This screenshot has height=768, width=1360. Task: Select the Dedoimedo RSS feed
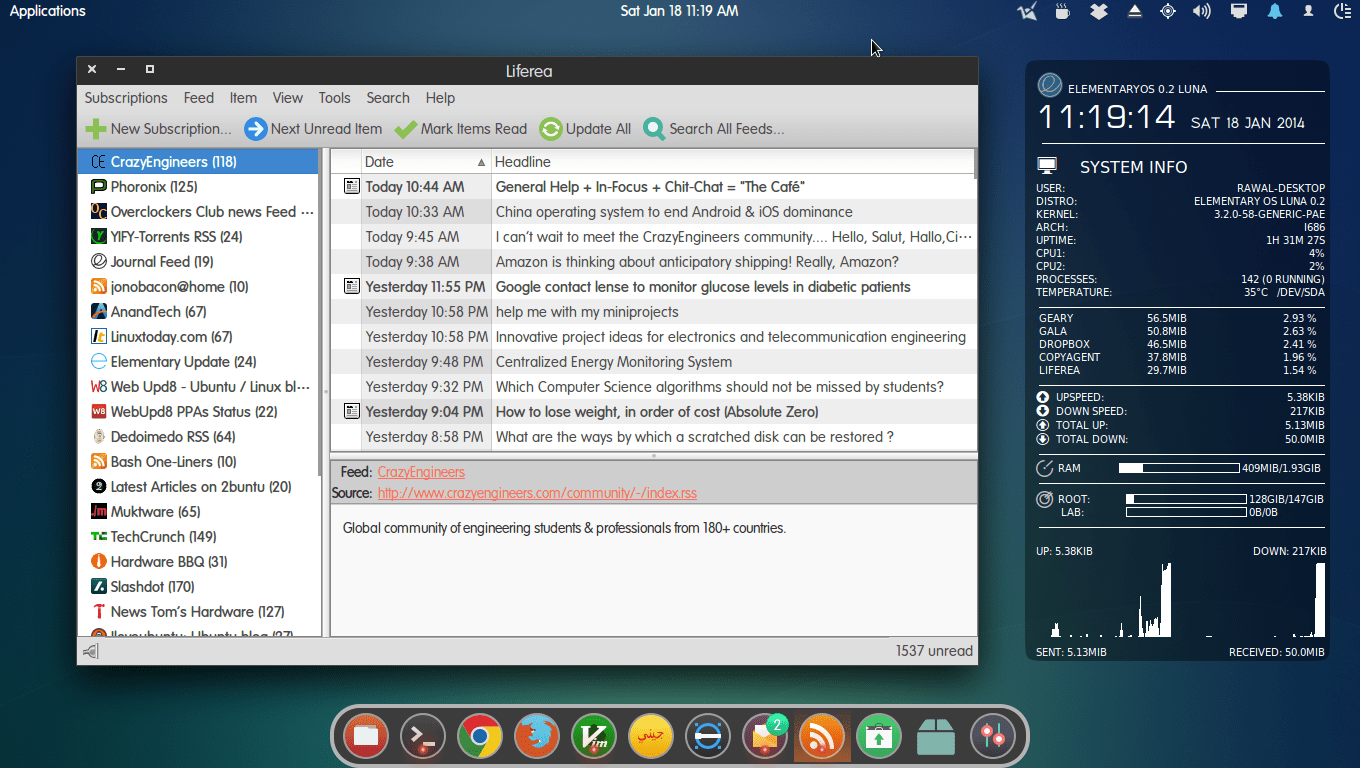(198, 437)
